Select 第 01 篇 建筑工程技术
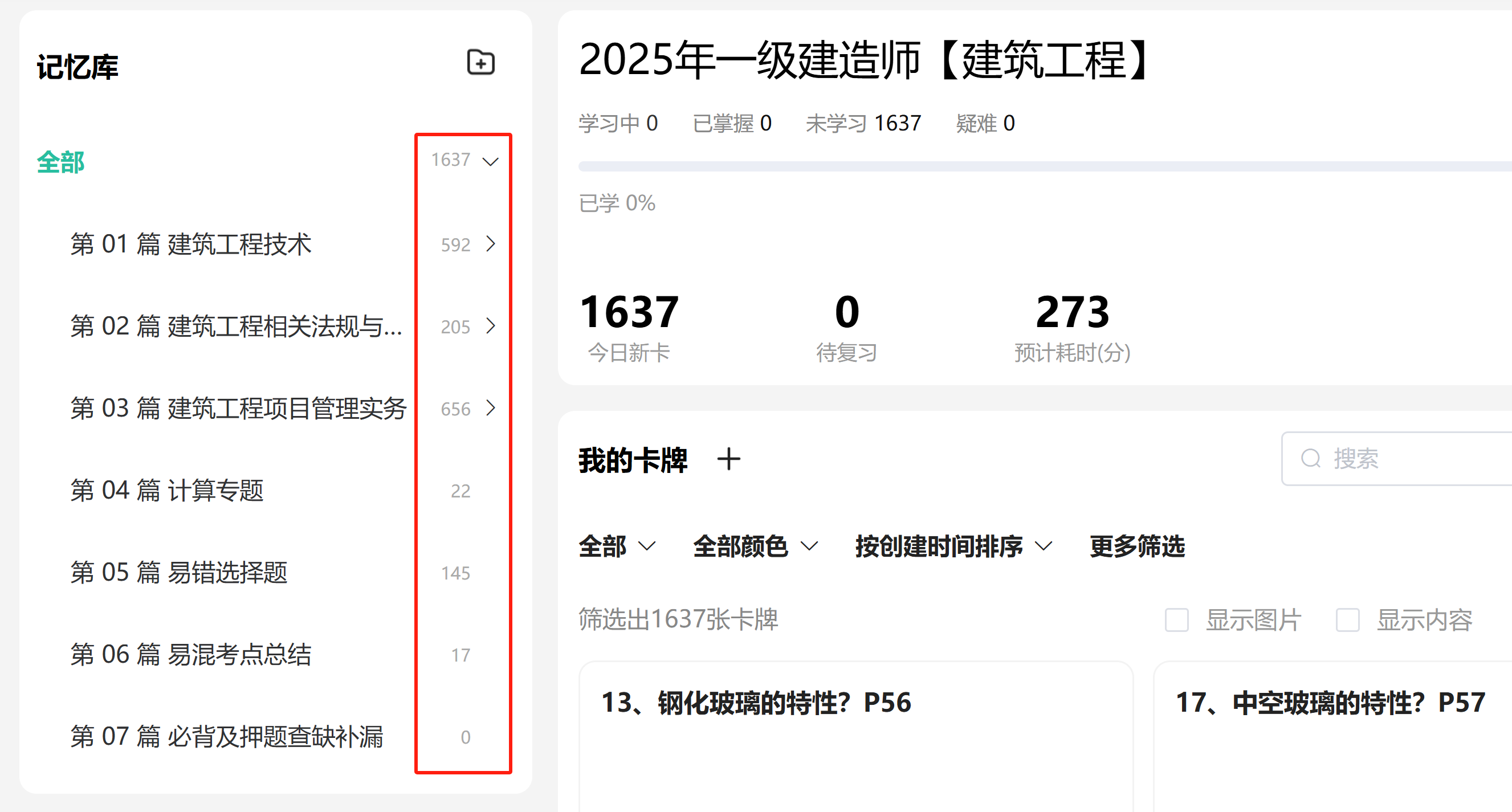 point(191,244)
